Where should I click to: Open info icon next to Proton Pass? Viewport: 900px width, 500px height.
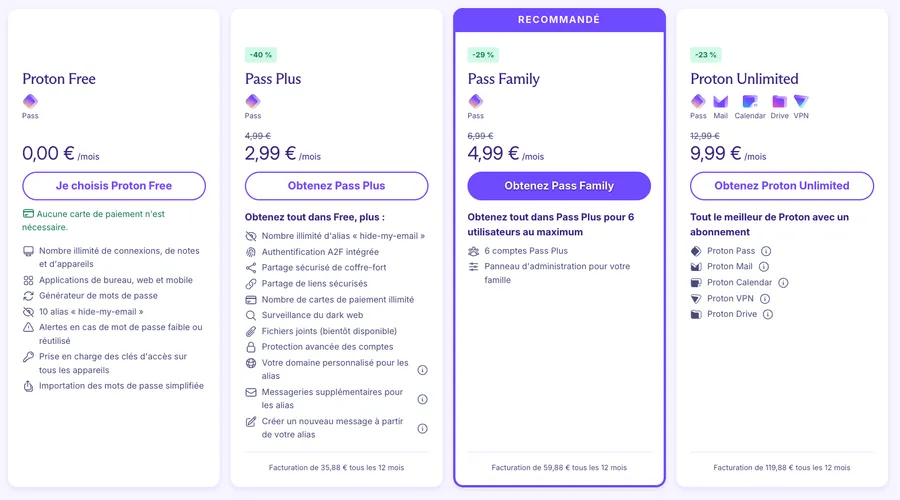tap(766, 251)
